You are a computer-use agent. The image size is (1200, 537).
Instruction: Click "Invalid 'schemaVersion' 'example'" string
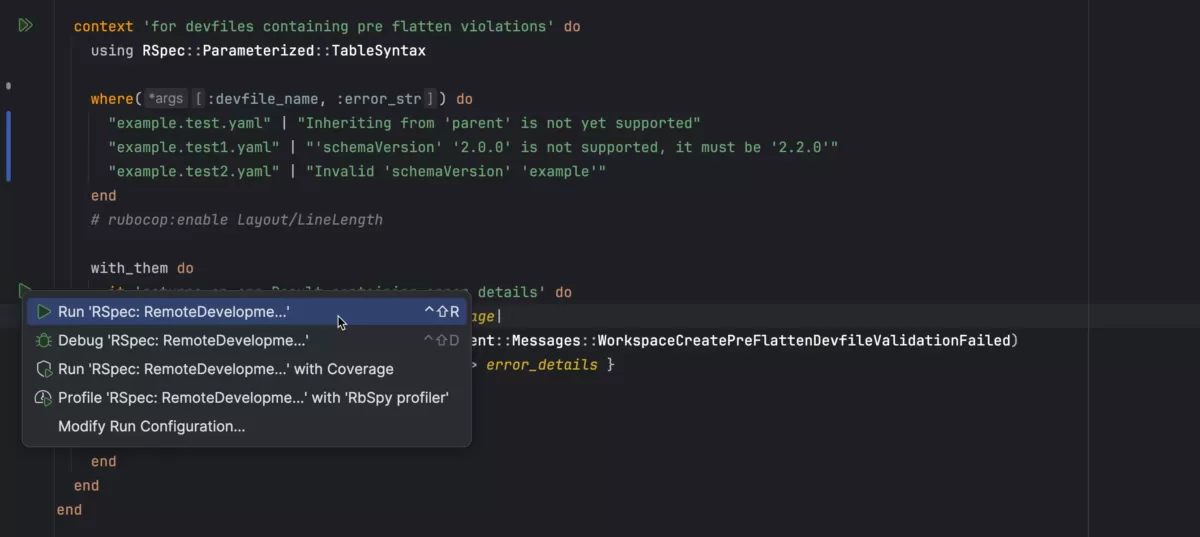[x=456, y=171]
